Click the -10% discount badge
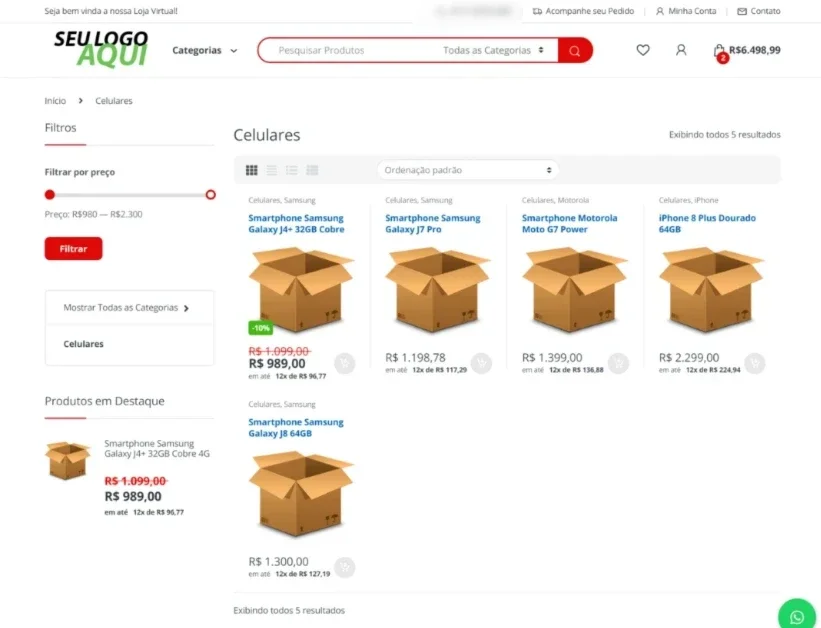Screen dimensions: 821x628 click(260, 328)
